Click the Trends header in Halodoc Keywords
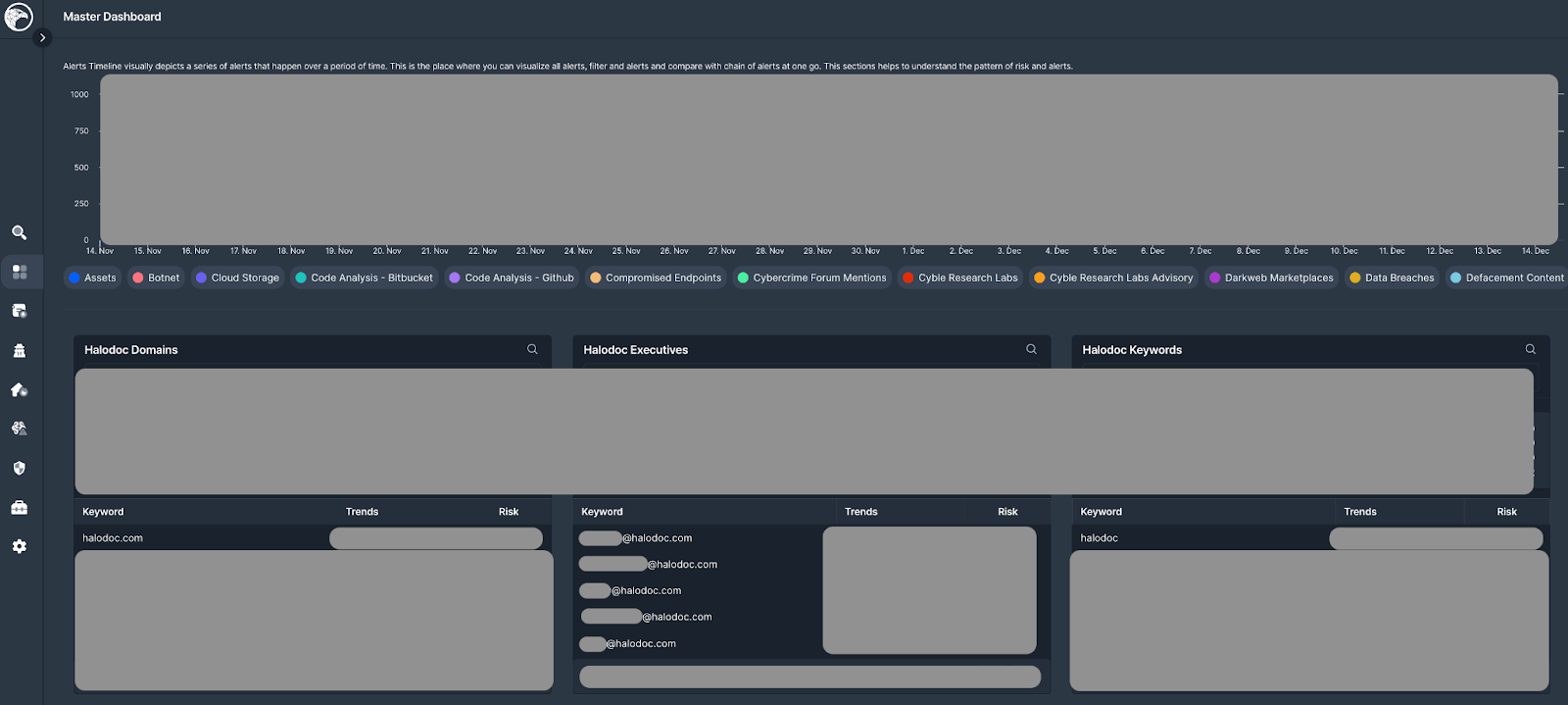This screenshot has height=705, width=1568. tap(1360, 512)
